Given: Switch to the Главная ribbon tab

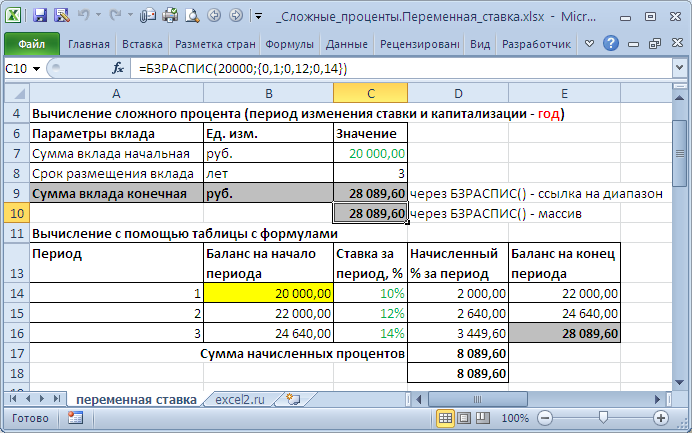Looking at the screenshot, I should pyautogui.click(x=88, y=44).
